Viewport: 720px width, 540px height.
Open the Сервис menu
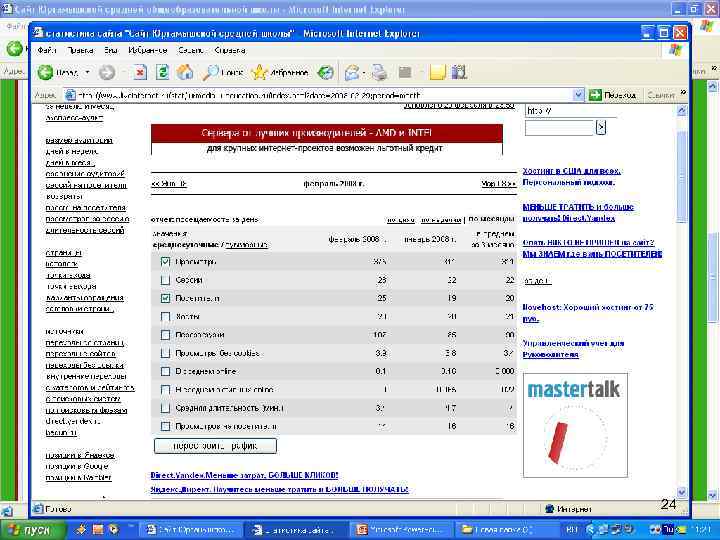pyautogui.click(x=191, y=50)
